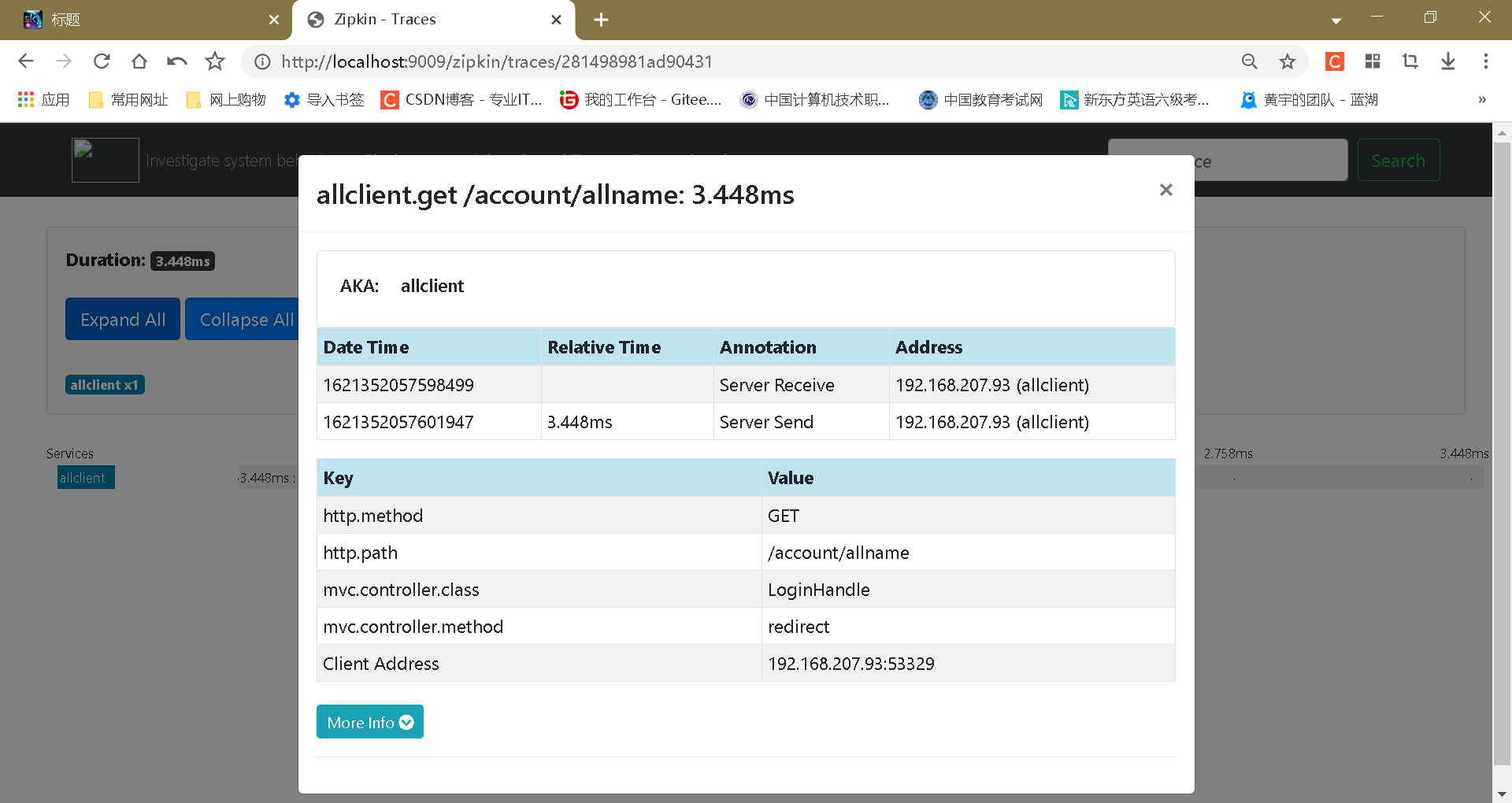
Task: Click the GET value cell
Action: click(968, 515)
